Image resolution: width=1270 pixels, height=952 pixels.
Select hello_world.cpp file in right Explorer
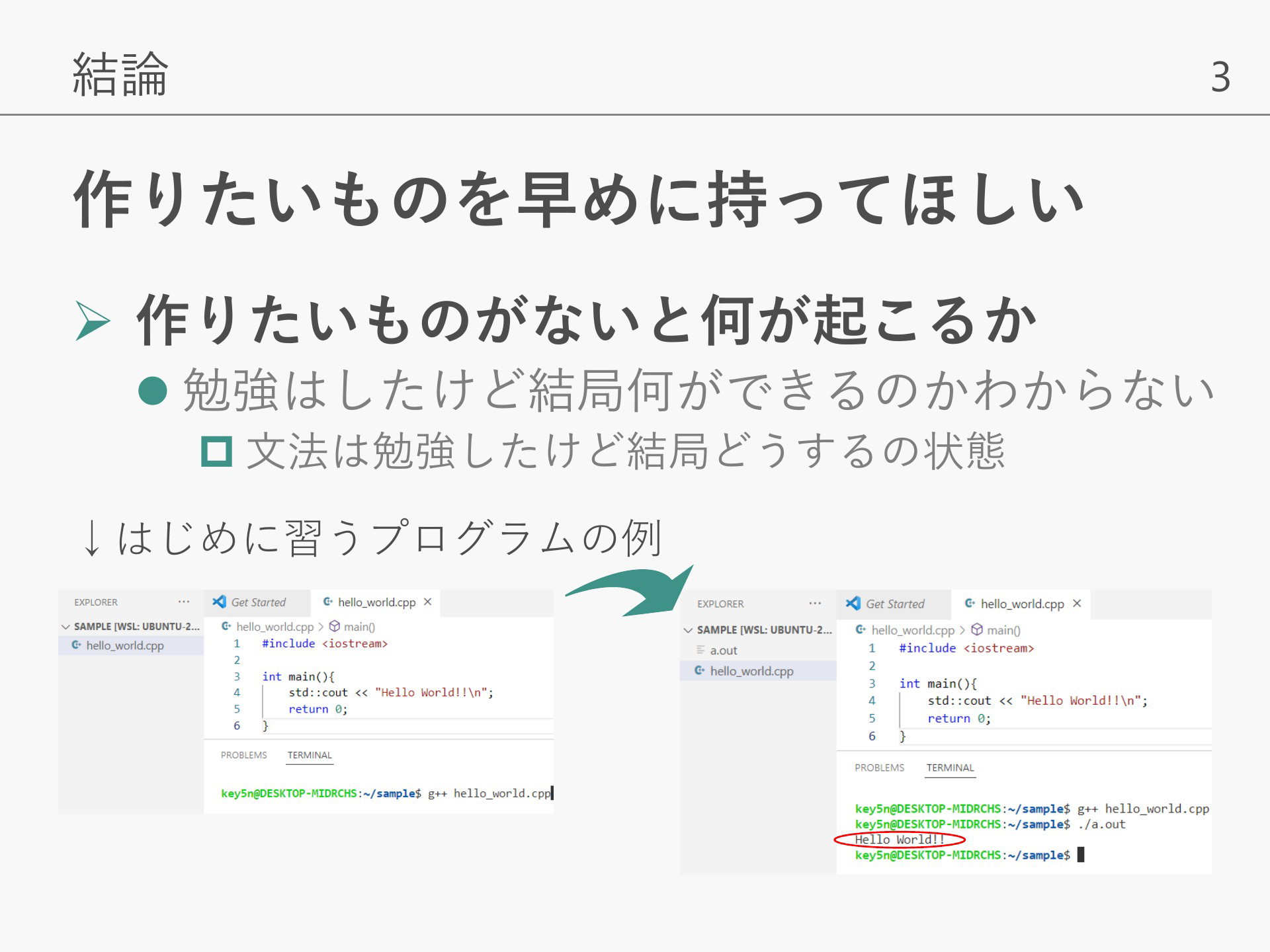click(758, 671)
